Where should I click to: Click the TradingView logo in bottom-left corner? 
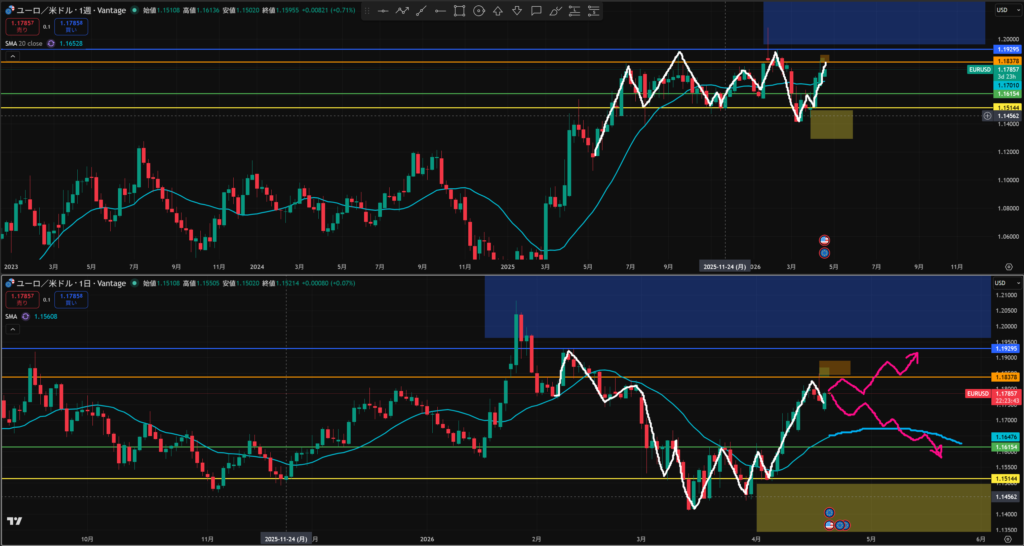point(14,521)
